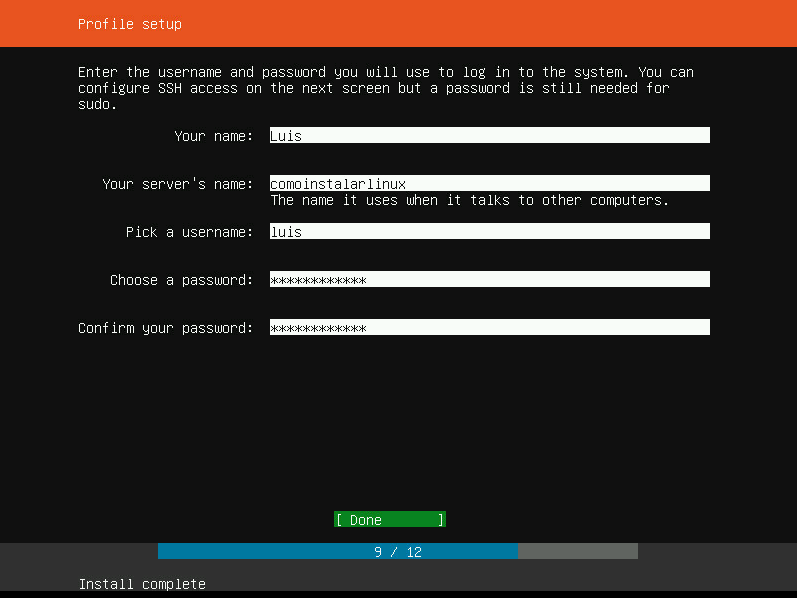Click the "Pick a username:" label
Viewport: 797px width, 598px height.
pos(189,232)
